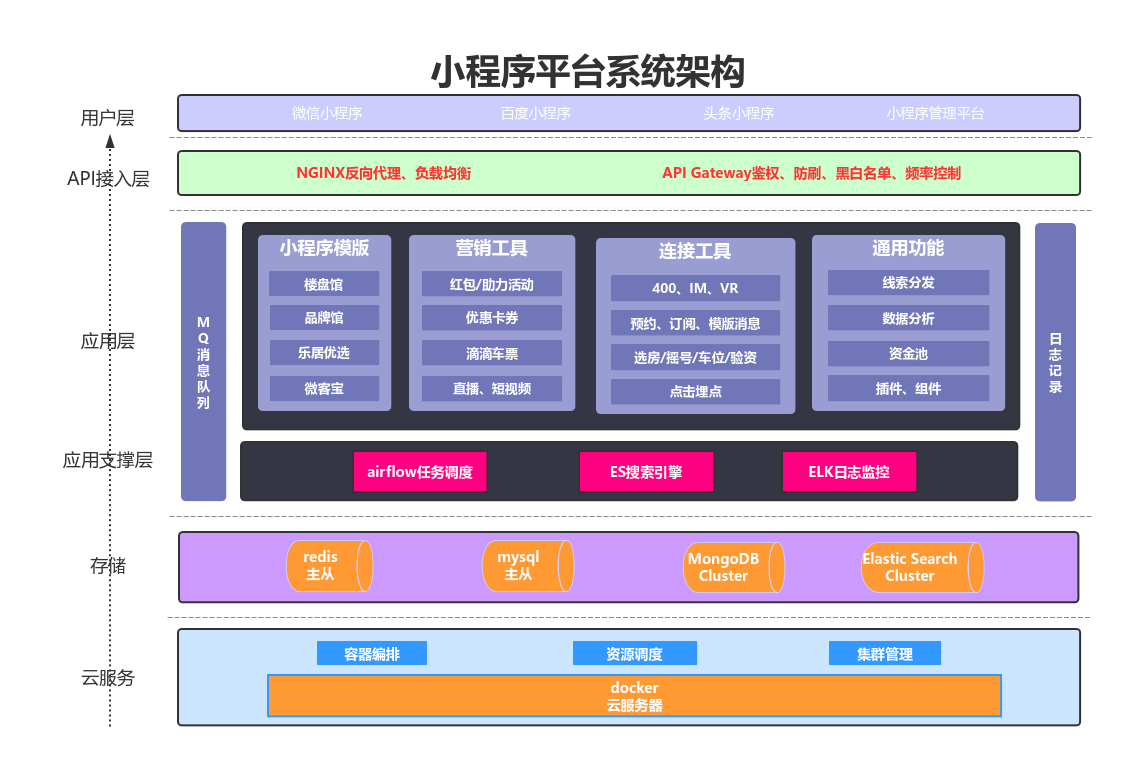Enable 容器编排 in the cloud layer

pos(371,653)
